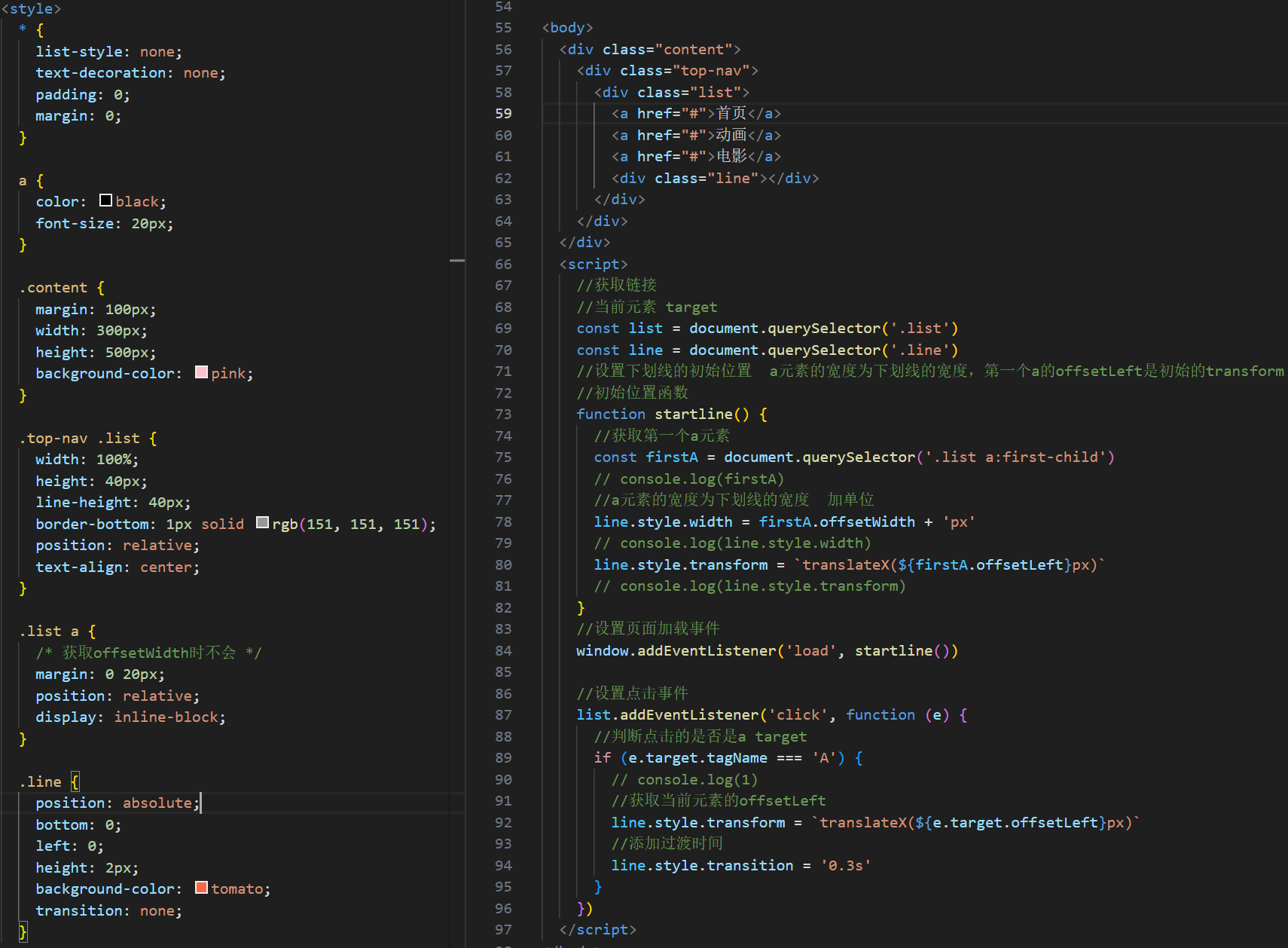Image resolution: width=1288 pixels, height=948 pixels.
Task: Place cursor on the opening <style> tag
Action: [x=32, y=9]
